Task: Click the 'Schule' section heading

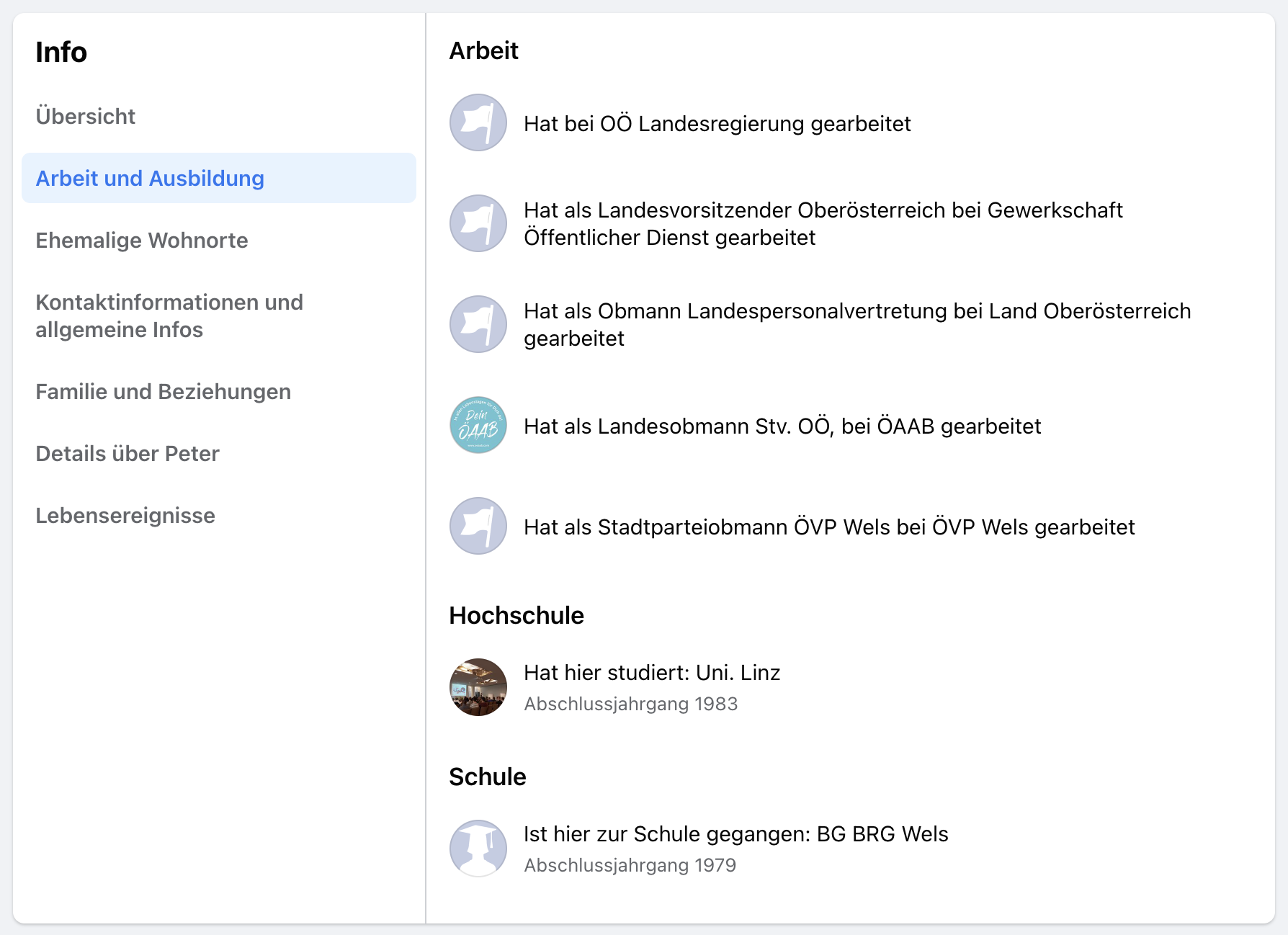Action: [x=488, y=777]
